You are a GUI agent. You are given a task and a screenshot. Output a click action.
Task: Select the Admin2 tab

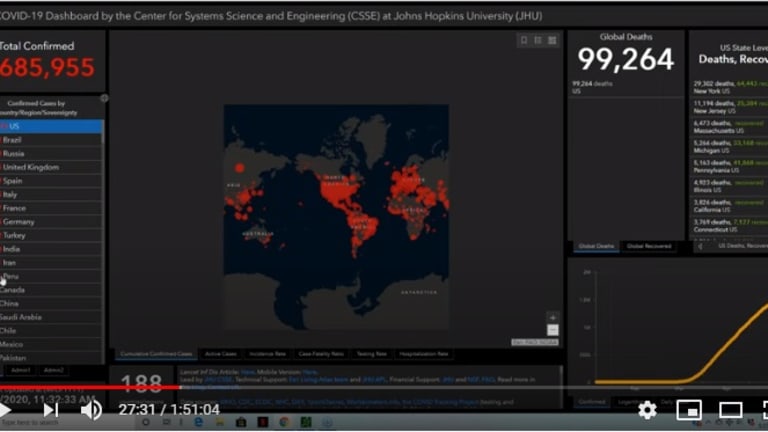tap(53, 370)
